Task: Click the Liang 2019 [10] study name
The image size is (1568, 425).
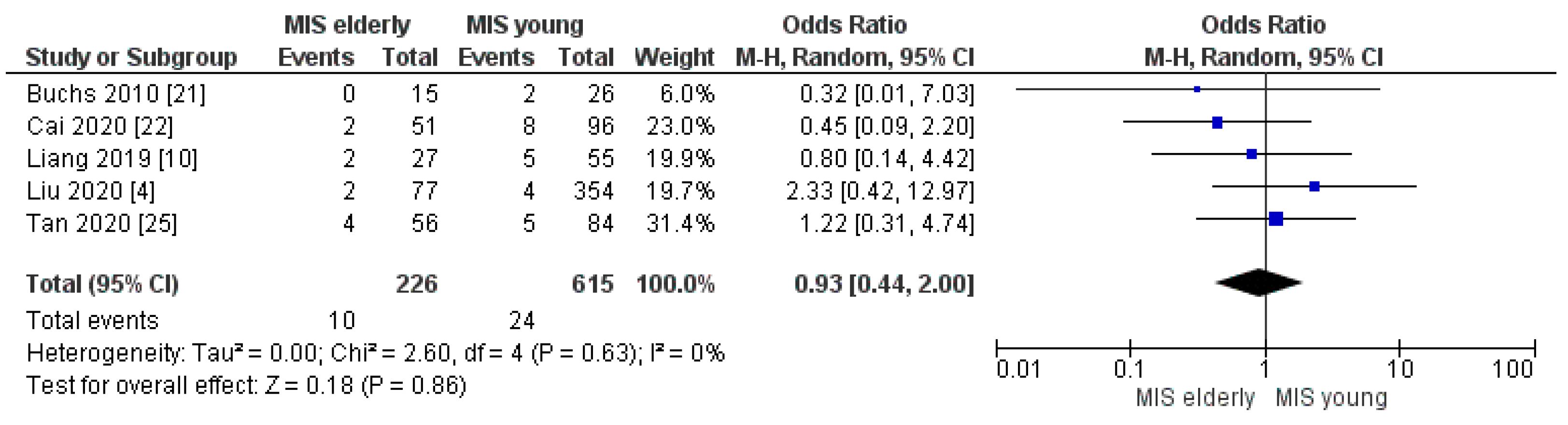Action: [112, 159]
